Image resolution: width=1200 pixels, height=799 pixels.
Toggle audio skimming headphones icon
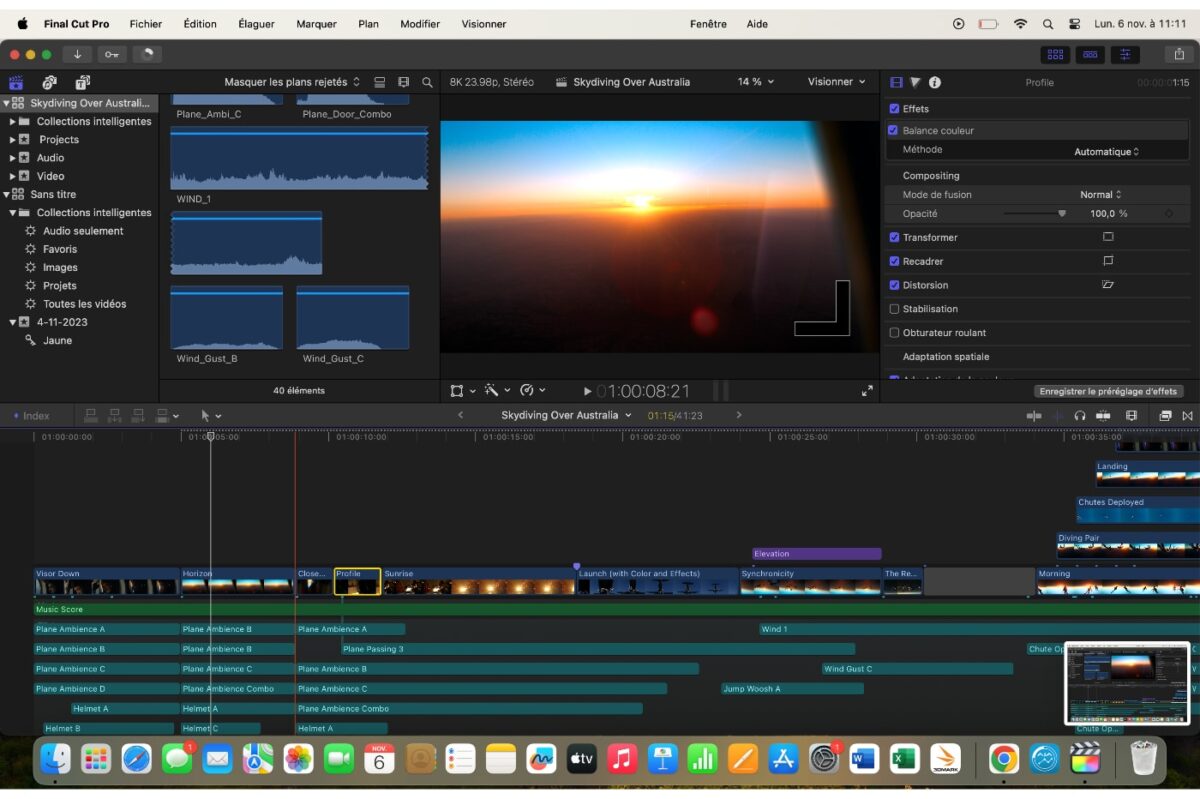pyautogui.click(x=1080, y=415)
